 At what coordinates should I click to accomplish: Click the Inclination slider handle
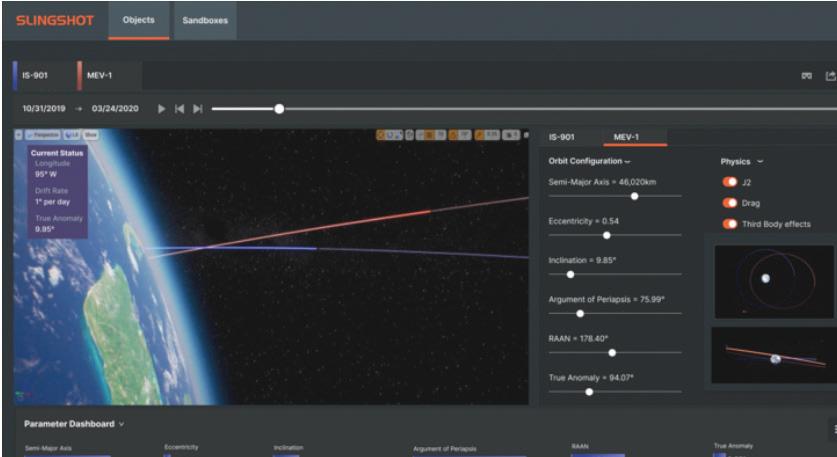pos(570,274)
